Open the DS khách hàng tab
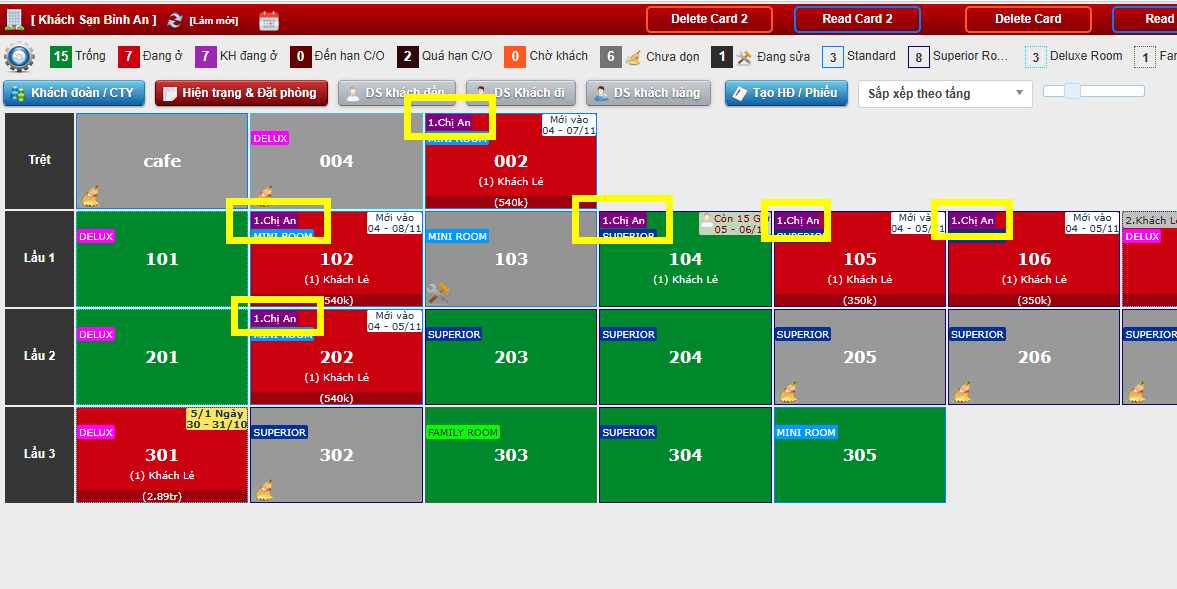Viewport: 1177px width, 589px height. (x=646, y=93)
